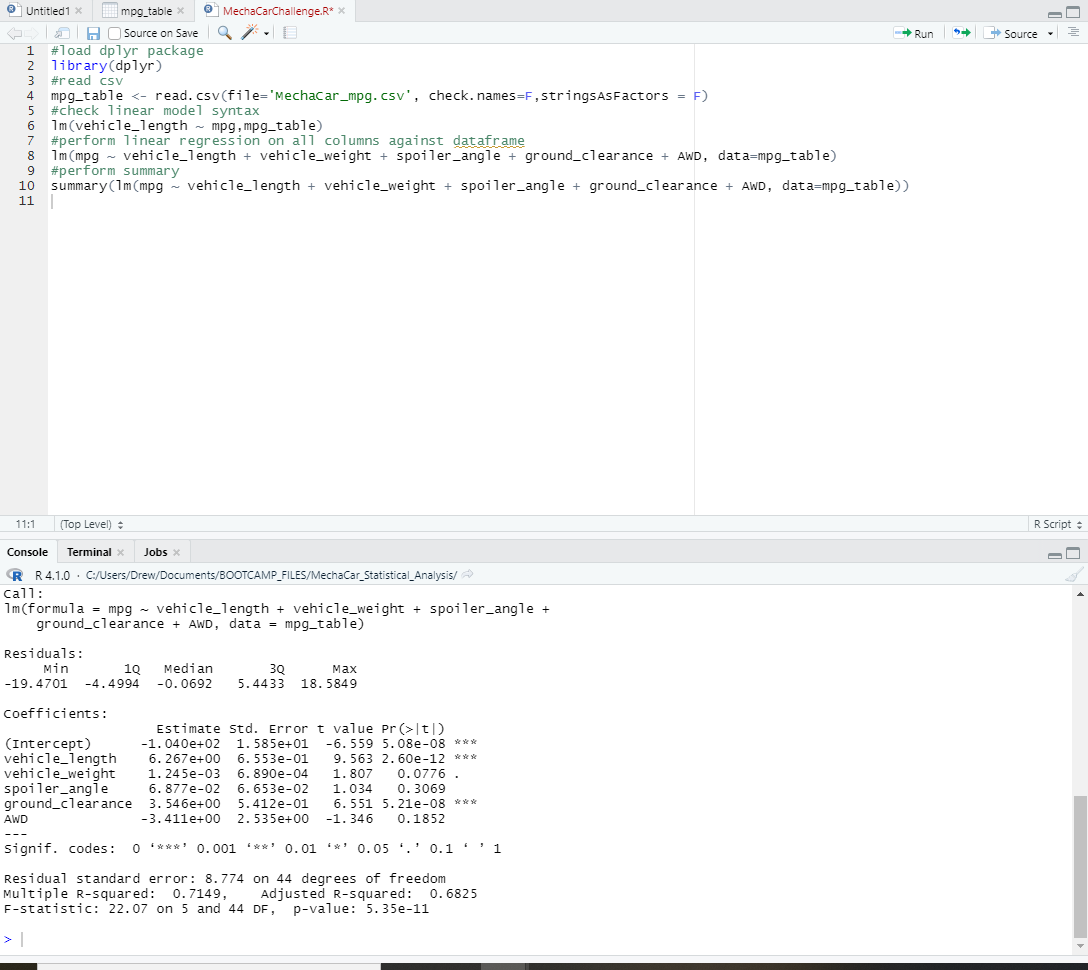Minimize the source editor pane
This screenshot has height=970, width=1088.
tap(1055, 13)
